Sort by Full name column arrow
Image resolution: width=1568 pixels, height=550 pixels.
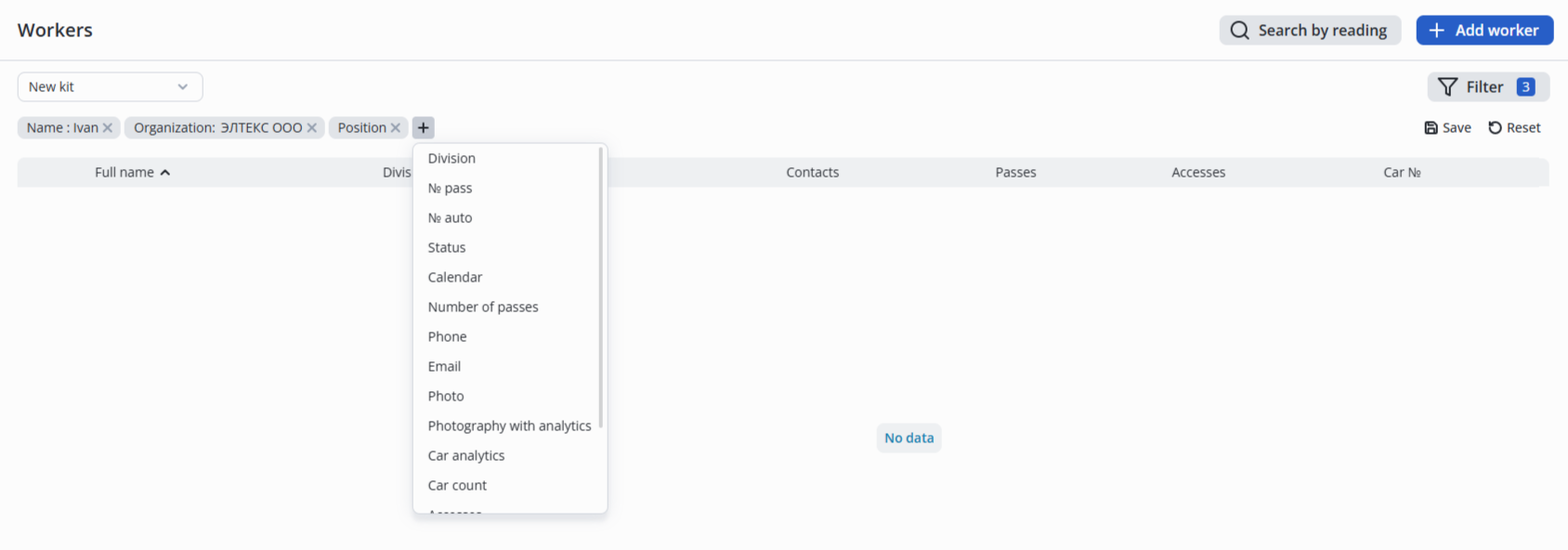coord(165,173)
